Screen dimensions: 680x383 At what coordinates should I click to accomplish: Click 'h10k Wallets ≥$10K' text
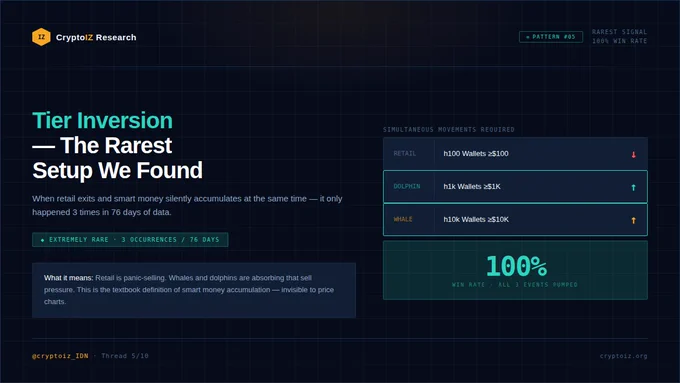476,219
